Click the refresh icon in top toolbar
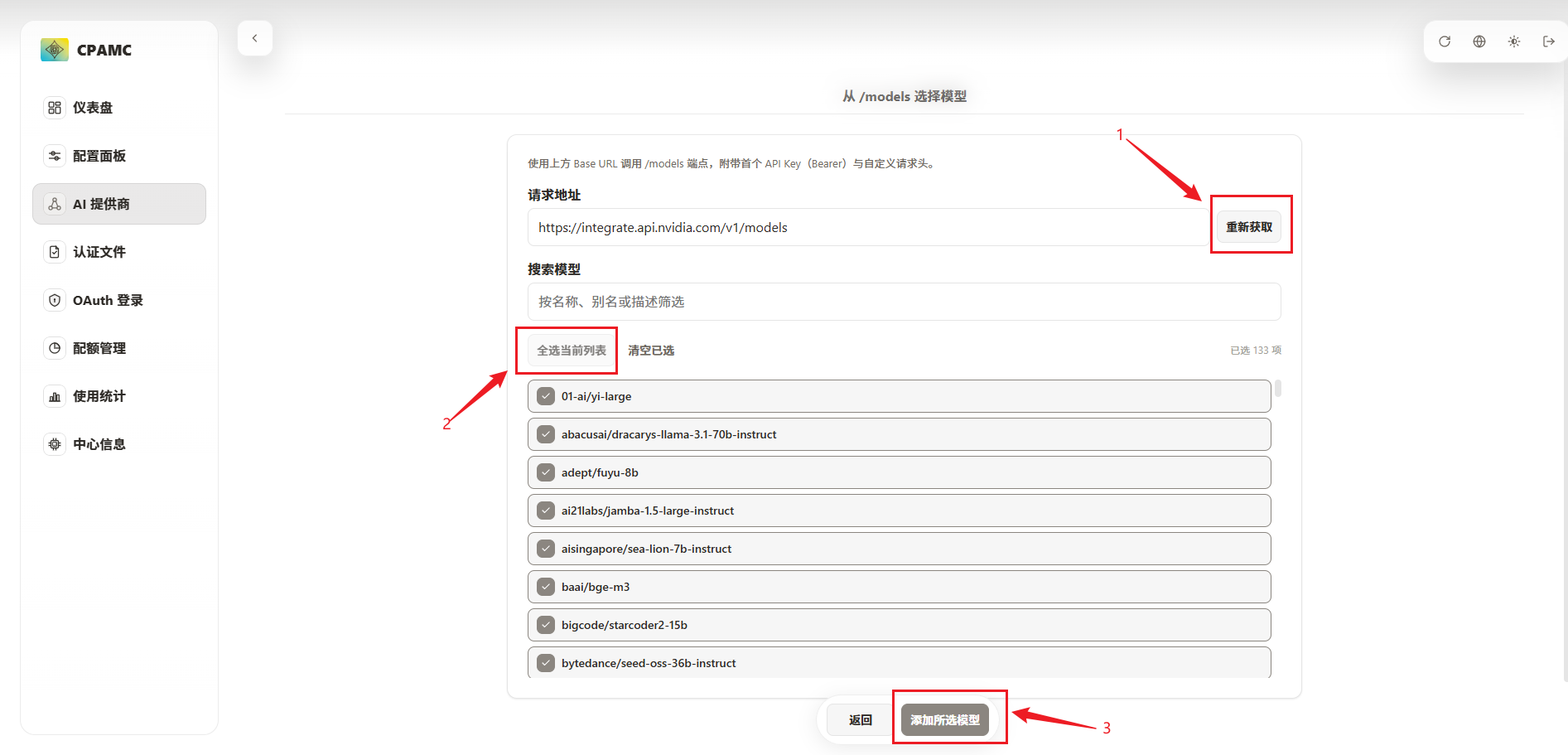The width and height of the screenshot is (1568, 755). tap(1445, 41)
